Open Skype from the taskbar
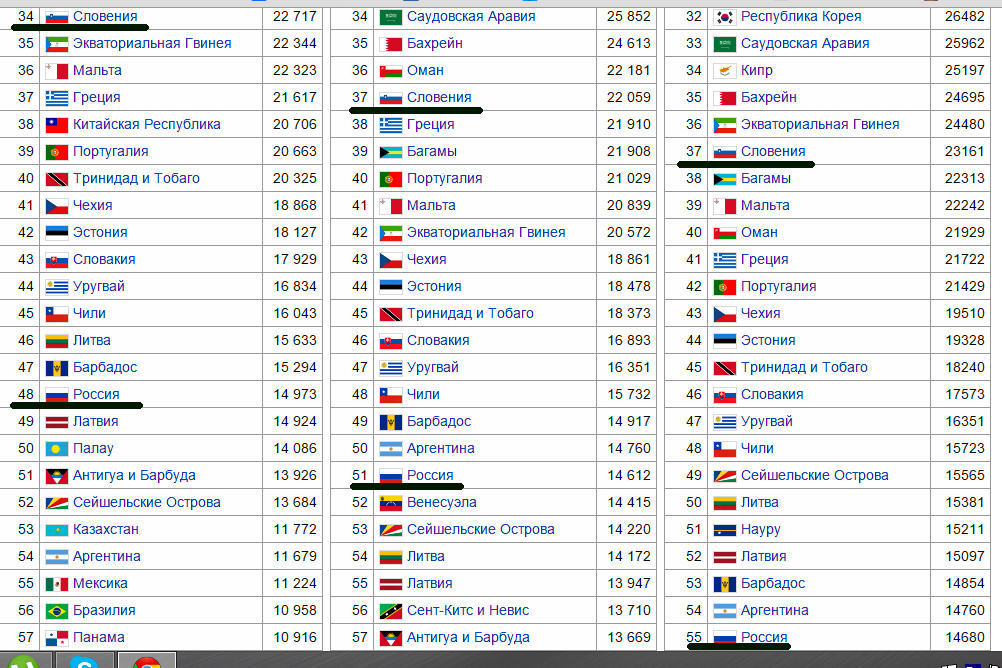This screenshot has height=668, width=1002. point(84,661)
